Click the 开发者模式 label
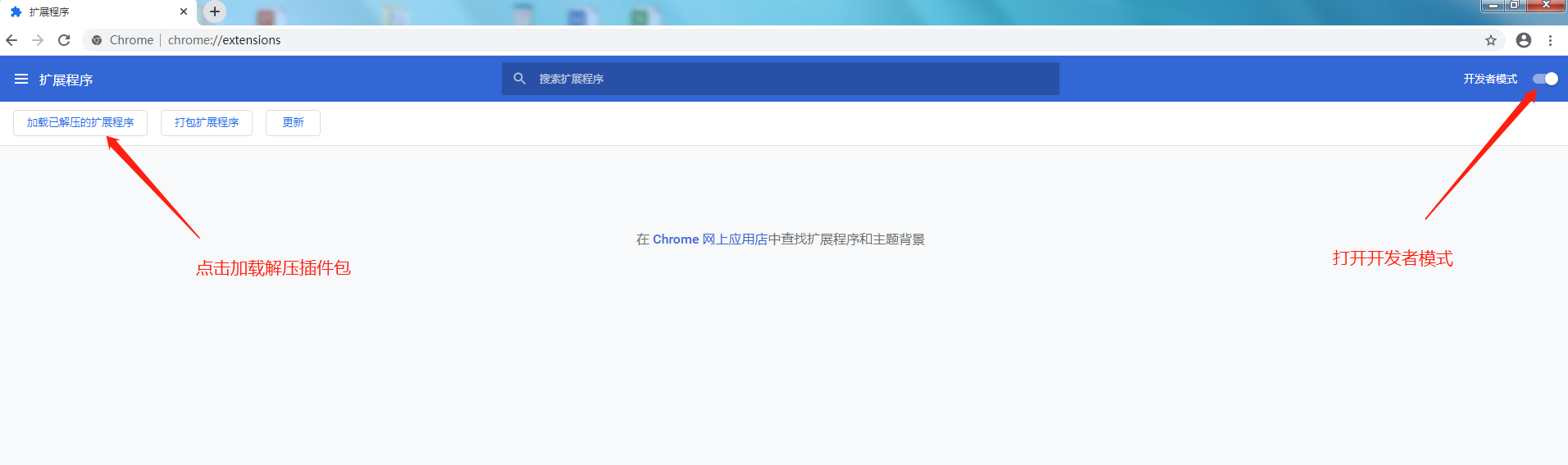This screenshot has width=1568, height=465. click(x=1490, y=79)
